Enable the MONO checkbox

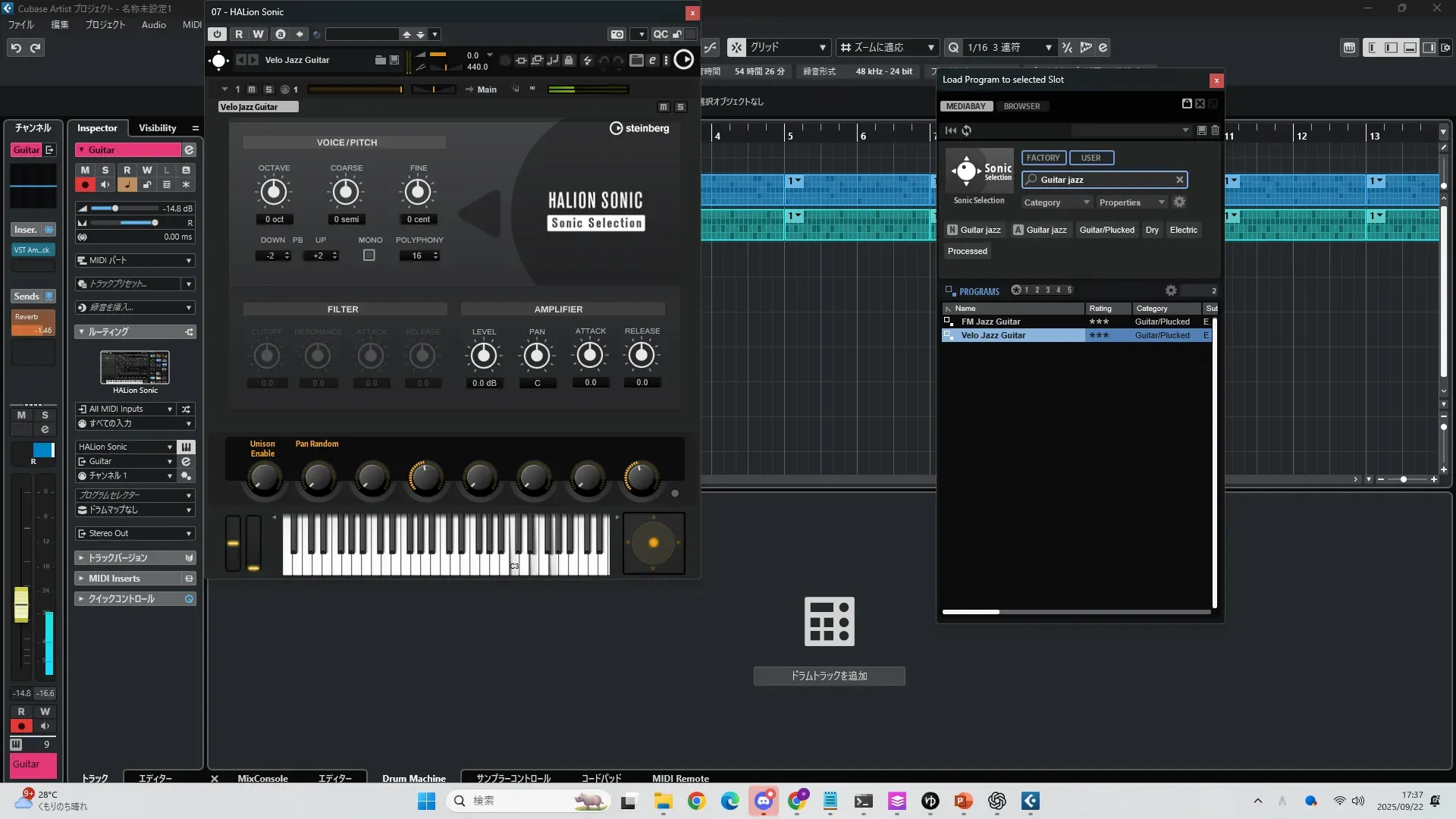point(369,256)
